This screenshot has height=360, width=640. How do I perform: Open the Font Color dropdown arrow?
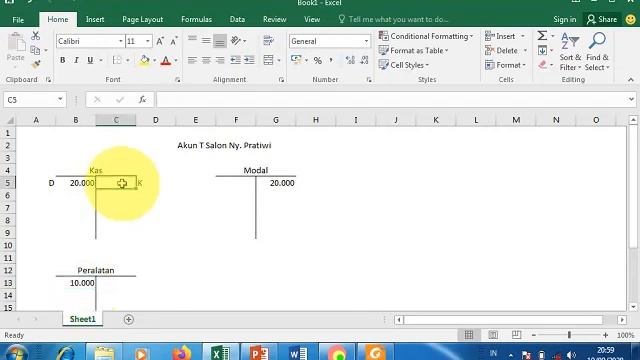coord(176,60)
